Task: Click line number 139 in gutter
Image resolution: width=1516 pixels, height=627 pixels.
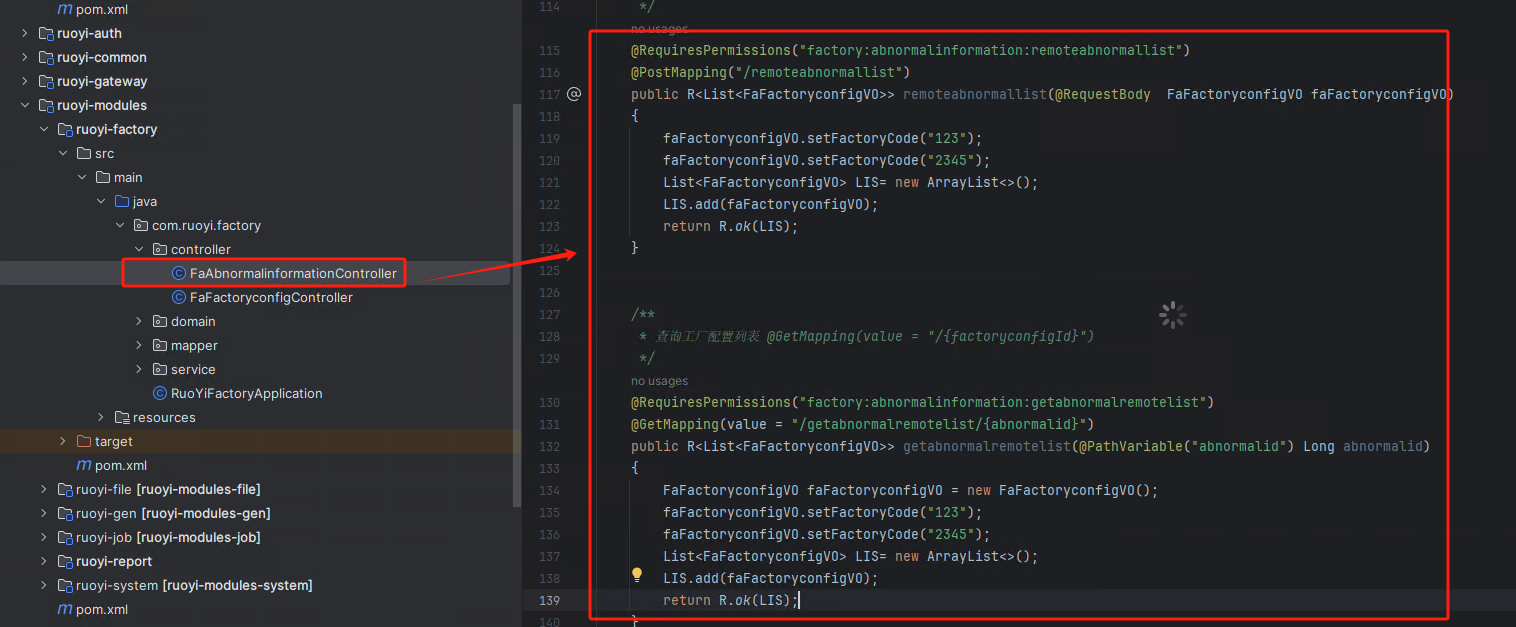Action: [549, 600]
